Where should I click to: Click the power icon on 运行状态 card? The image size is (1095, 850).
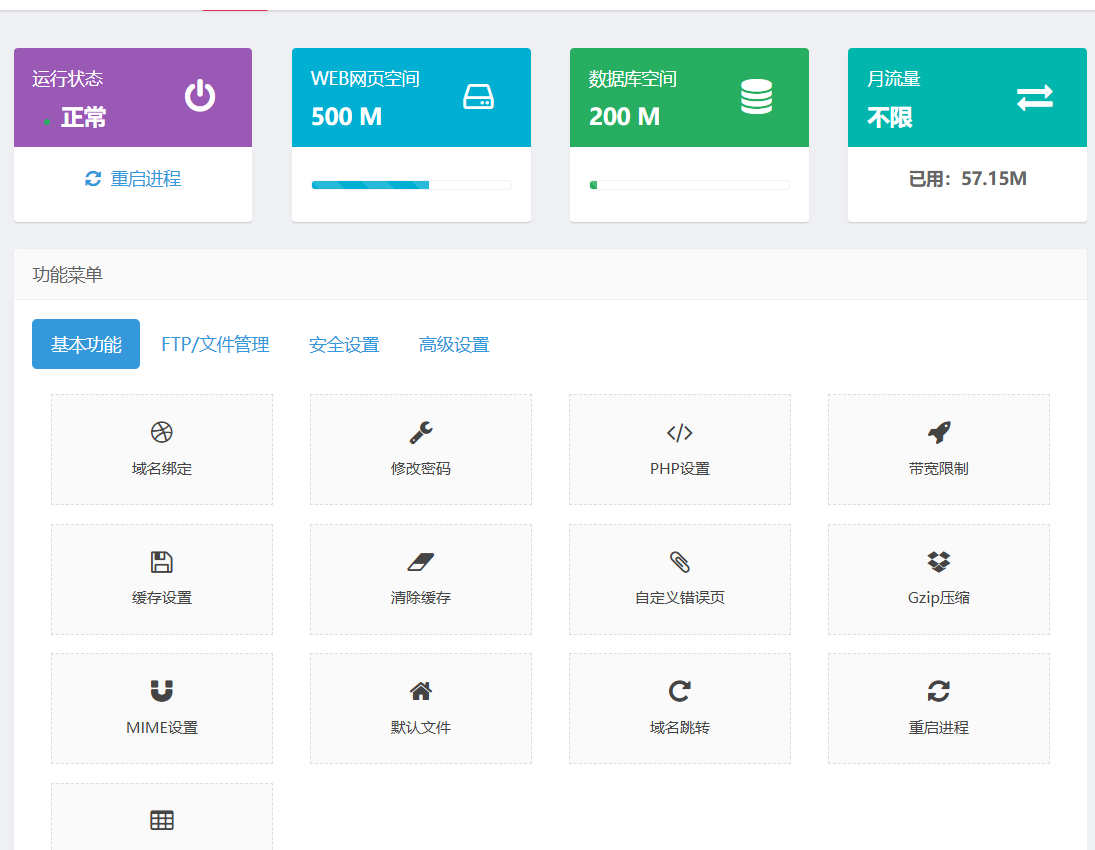coord(199,96)
